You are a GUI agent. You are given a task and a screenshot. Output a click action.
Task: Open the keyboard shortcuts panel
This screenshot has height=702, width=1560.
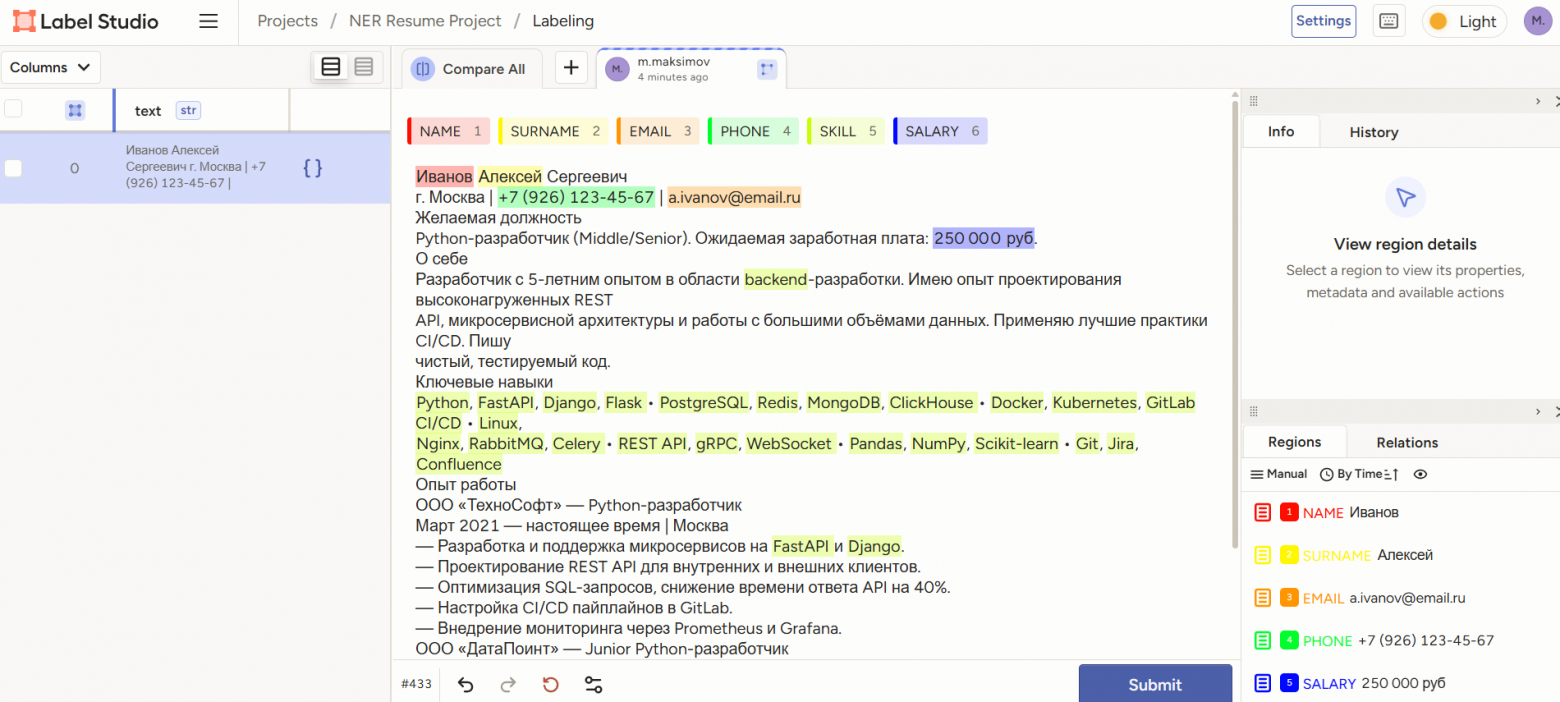1388,20
